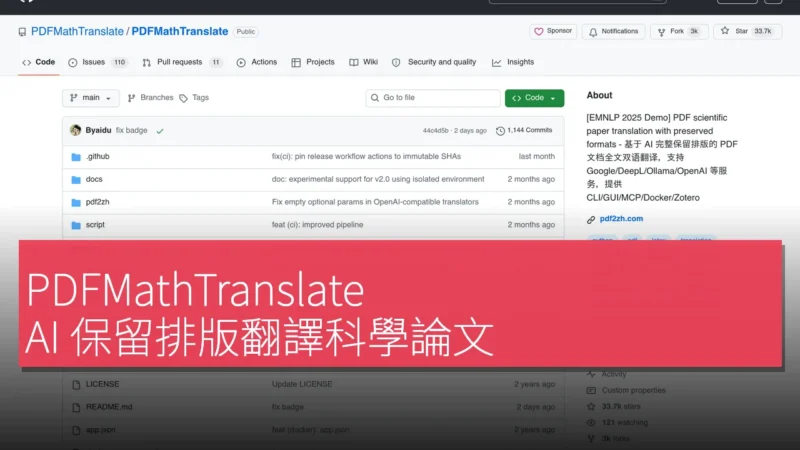The height and width of the screenshot is (450, 800).
Task: Visit pdf2zh.com website link
Action: tap(621, 218)
